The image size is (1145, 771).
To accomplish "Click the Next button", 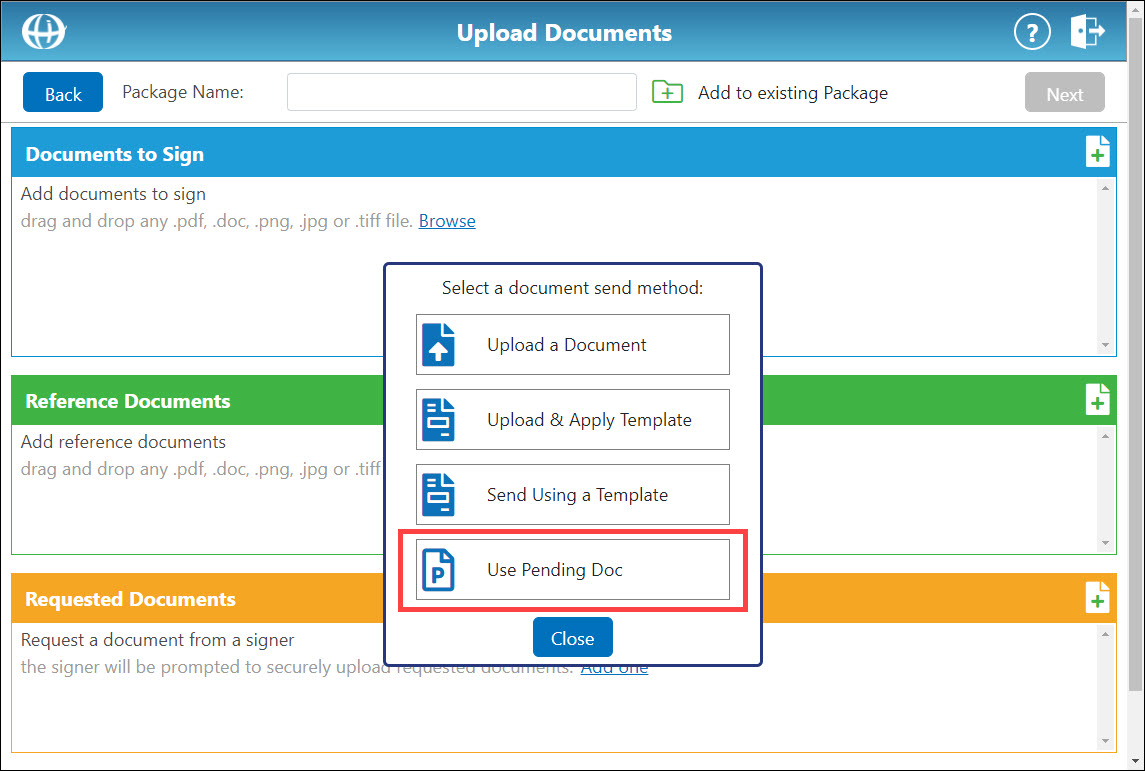I will click(1064, 92).
